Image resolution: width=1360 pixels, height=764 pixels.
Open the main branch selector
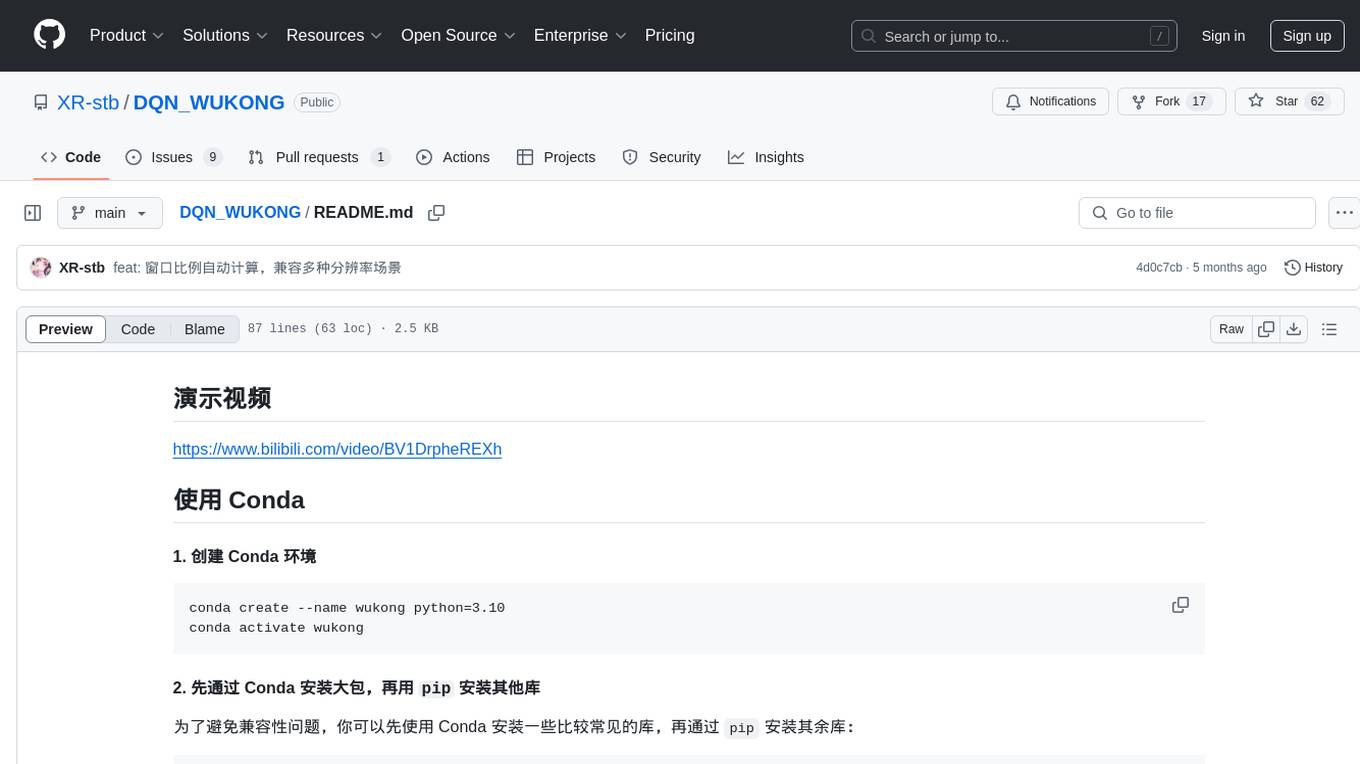coord(110,213)
